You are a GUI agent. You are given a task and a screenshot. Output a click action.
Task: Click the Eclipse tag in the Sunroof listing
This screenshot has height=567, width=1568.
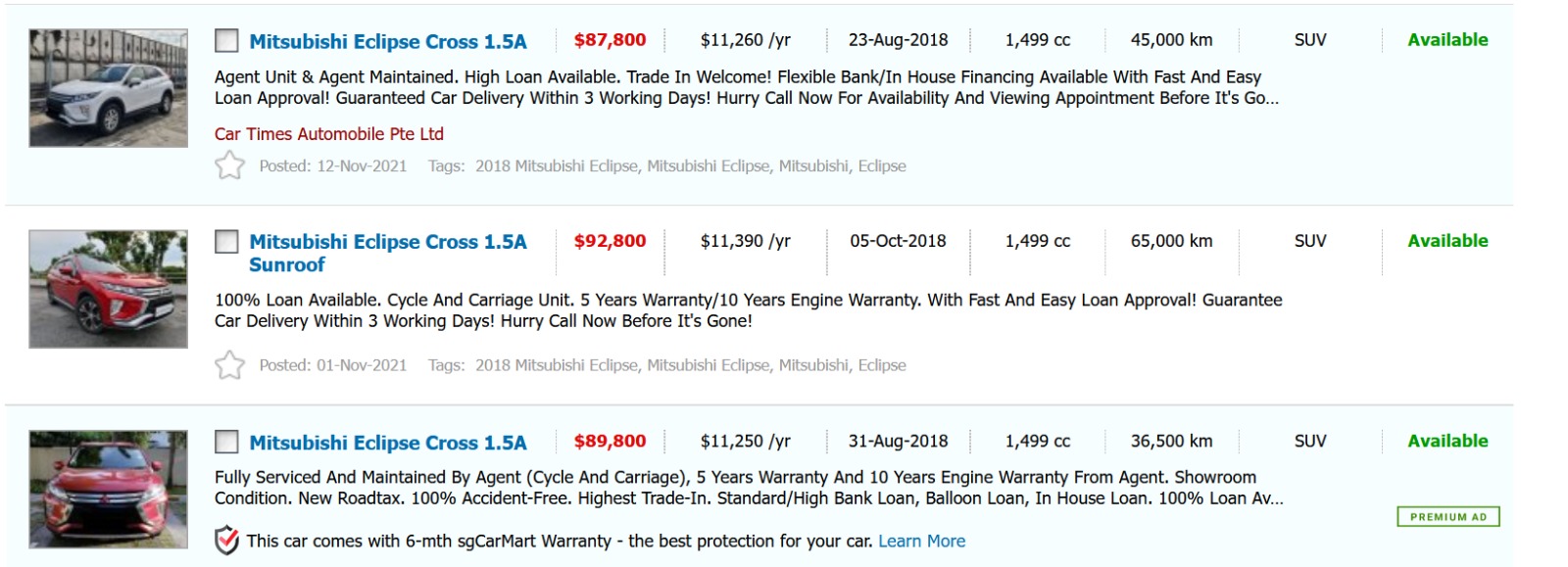881,365
